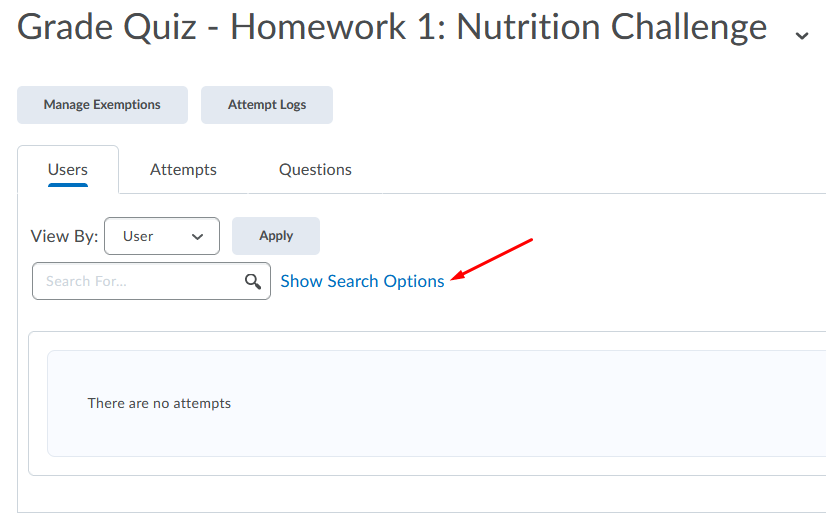Switch to the Attempts tab

tap(183, 170)
